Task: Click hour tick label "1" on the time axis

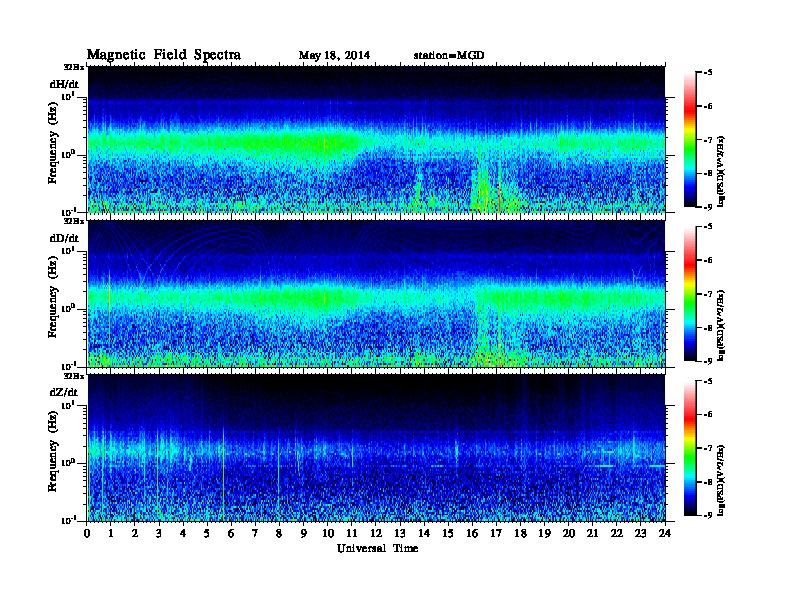Action: (x=111, y=533)
